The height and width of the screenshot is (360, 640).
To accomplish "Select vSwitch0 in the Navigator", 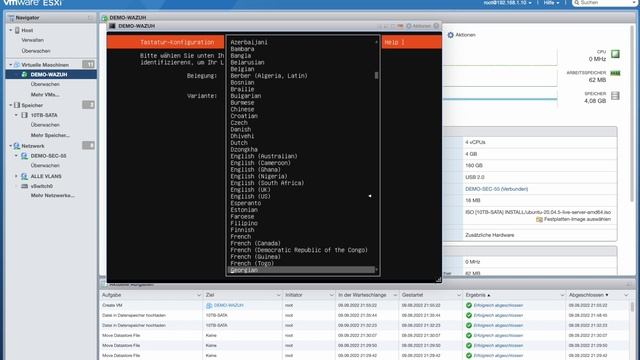I will coord(42,186).
